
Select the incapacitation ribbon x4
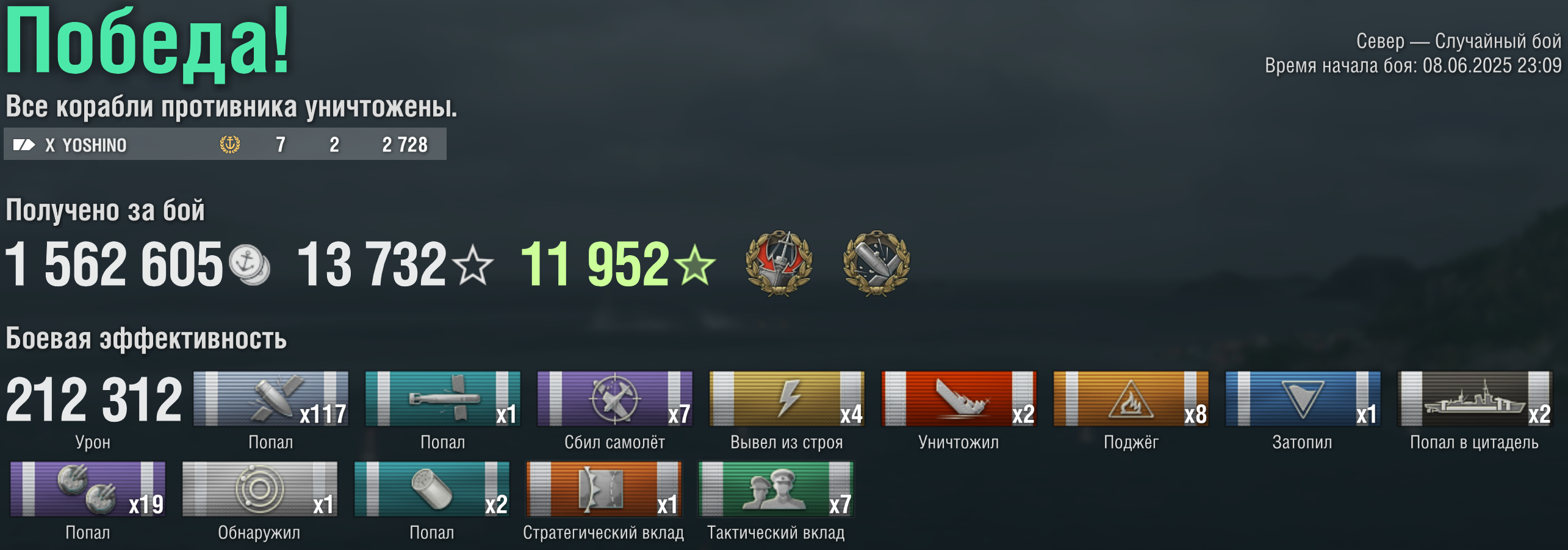tap(787, 399)
